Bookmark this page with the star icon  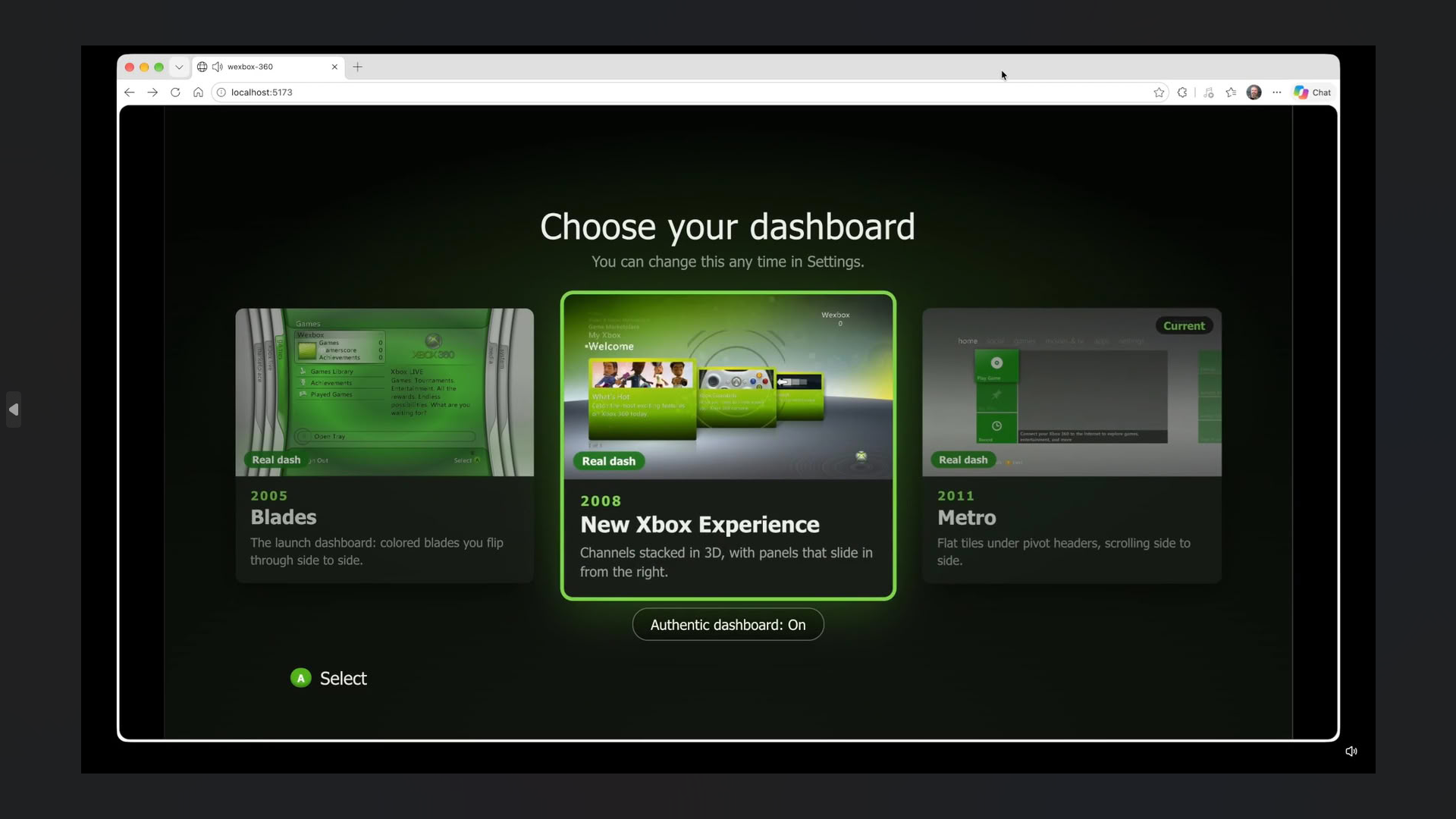(x=1159, y=93)
